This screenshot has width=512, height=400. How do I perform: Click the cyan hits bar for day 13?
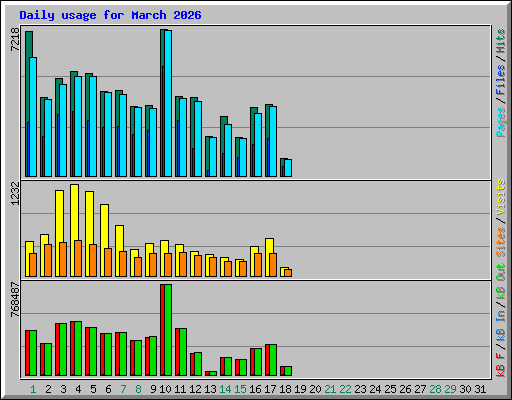[213, 157]
